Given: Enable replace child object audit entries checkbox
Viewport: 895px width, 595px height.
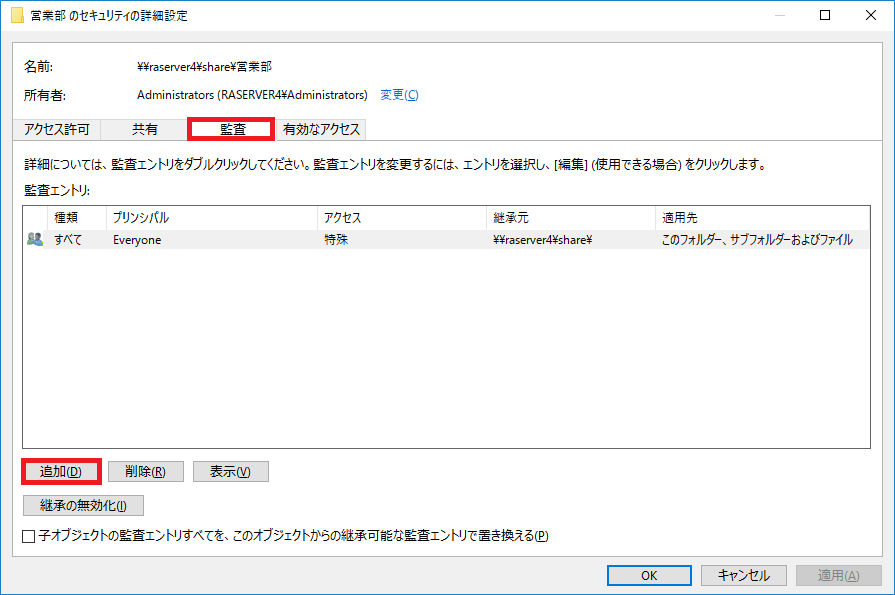Looking at the screenshot, I should click(29, 536).
